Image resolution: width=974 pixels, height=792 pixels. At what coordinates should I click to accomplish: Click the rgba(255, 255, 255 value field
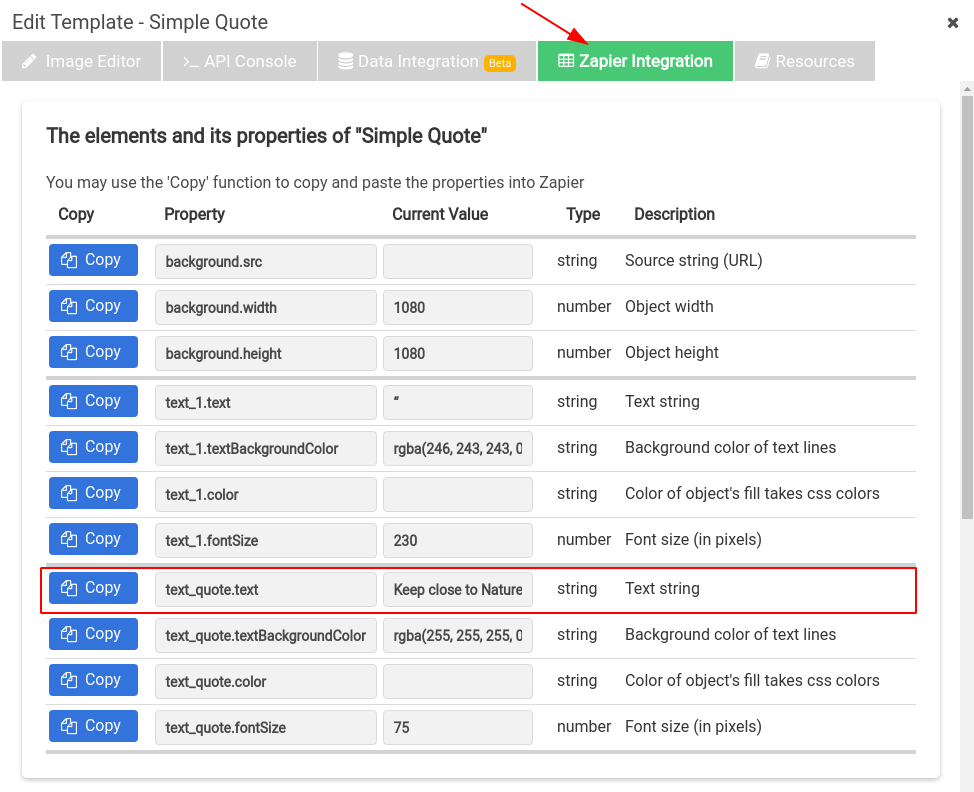coord(458,635)
